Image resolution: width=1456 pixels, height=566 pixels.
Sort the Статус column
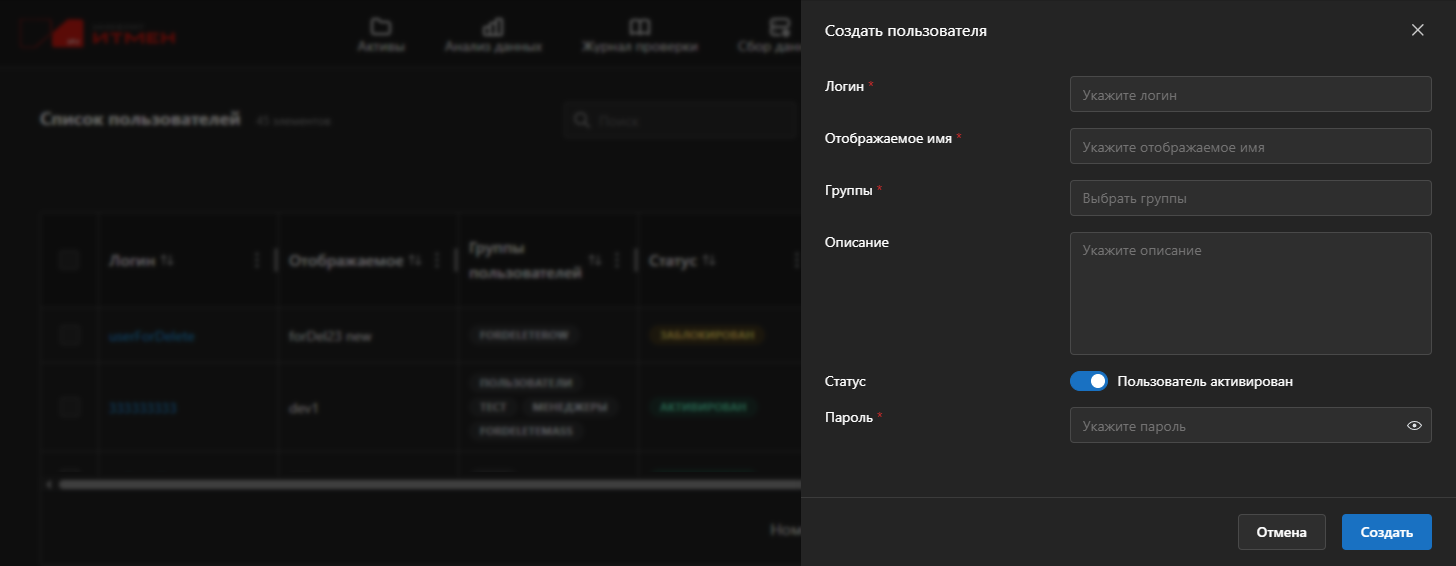[709, 260]
